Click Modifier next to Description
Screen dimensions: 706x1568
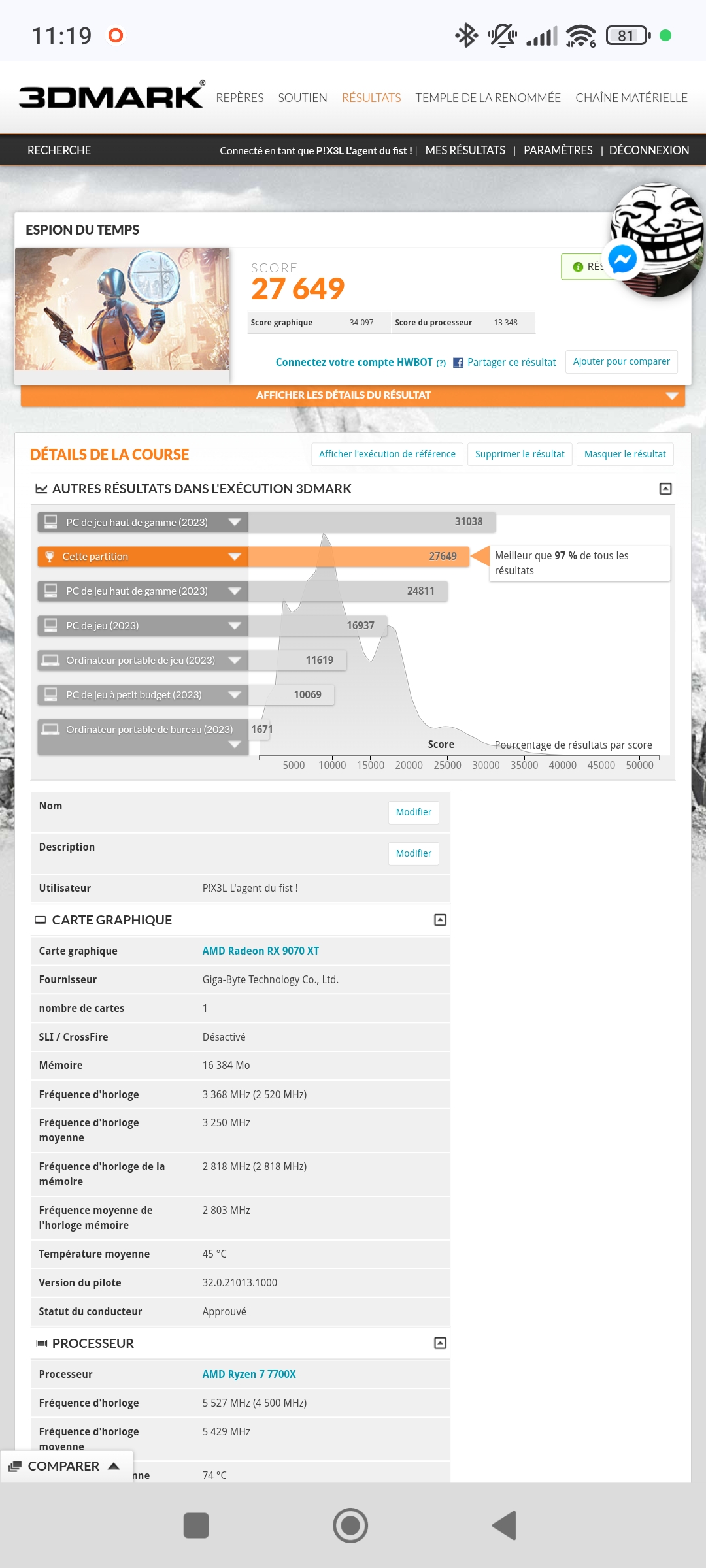click(414, 853)
